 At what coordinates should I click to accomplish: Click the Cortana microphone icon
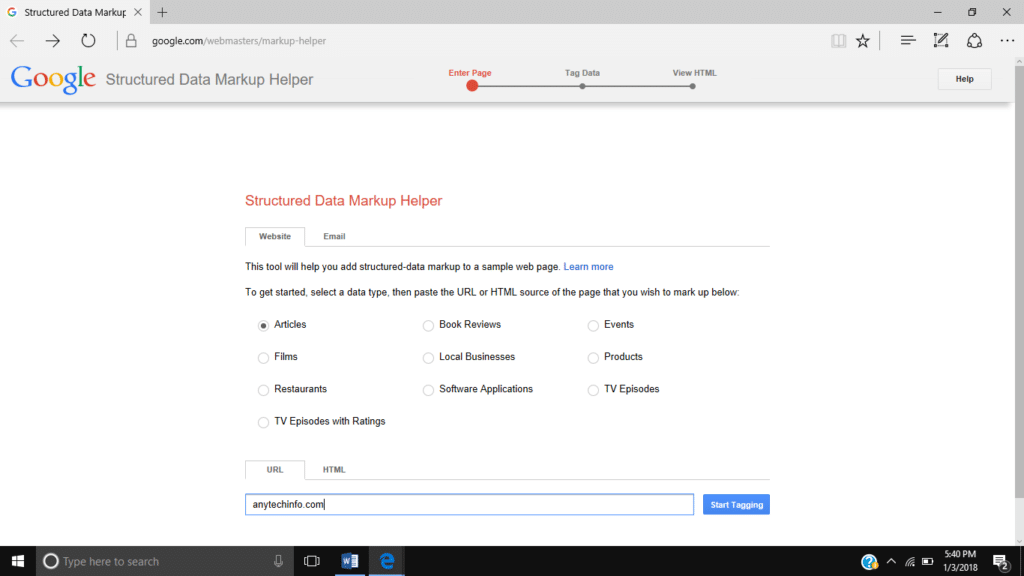pos(278,561)
